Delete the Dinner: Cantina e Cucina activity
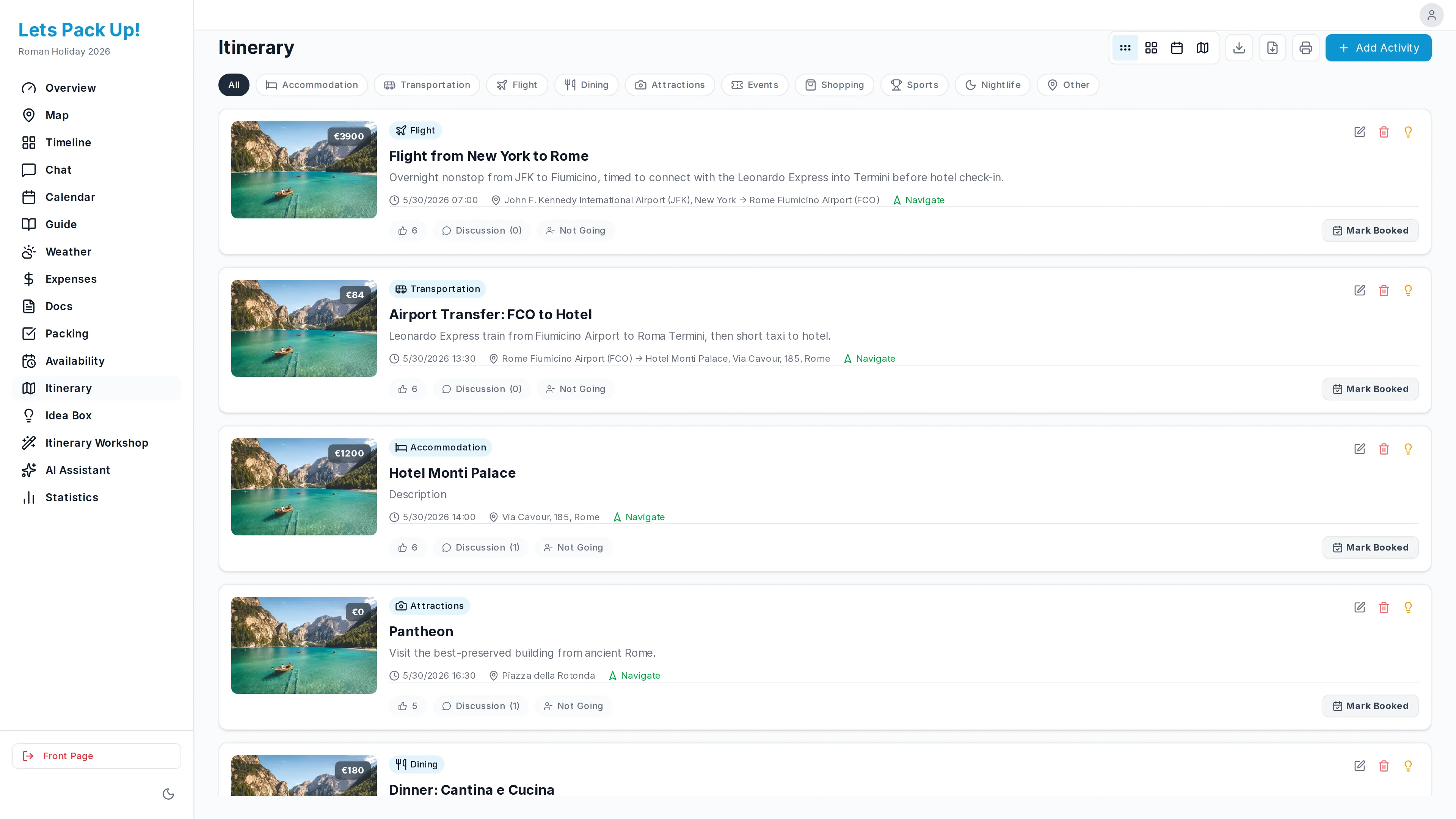The image size is (1456, 819). tap(1384, 766)
